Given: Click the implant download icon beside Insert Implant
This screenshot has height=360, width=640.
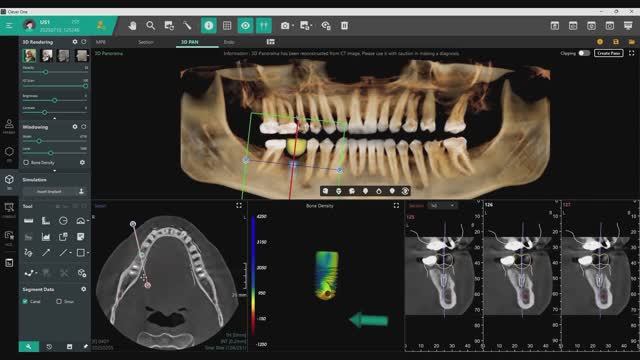Looking at the screenshot, I should [81, 191].
